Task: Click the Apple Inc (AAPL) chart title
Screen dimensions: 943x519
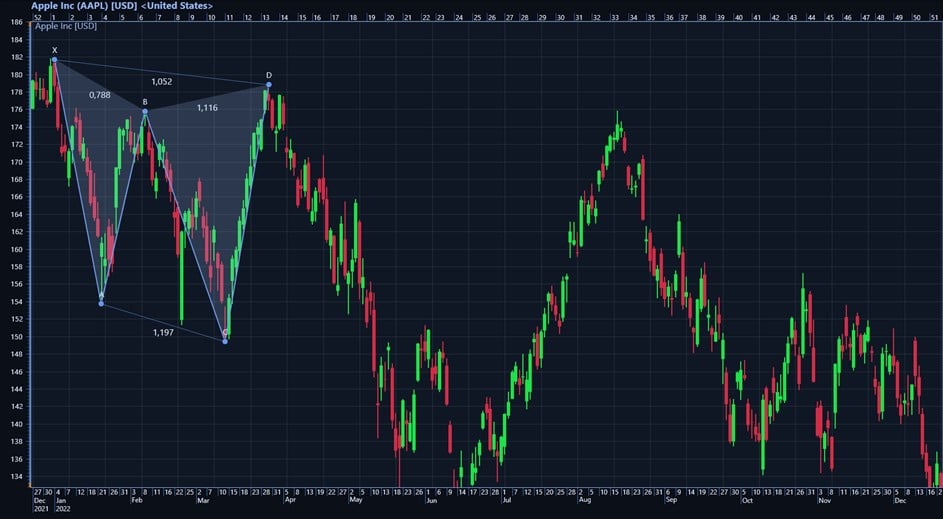Action: point(121,6)
